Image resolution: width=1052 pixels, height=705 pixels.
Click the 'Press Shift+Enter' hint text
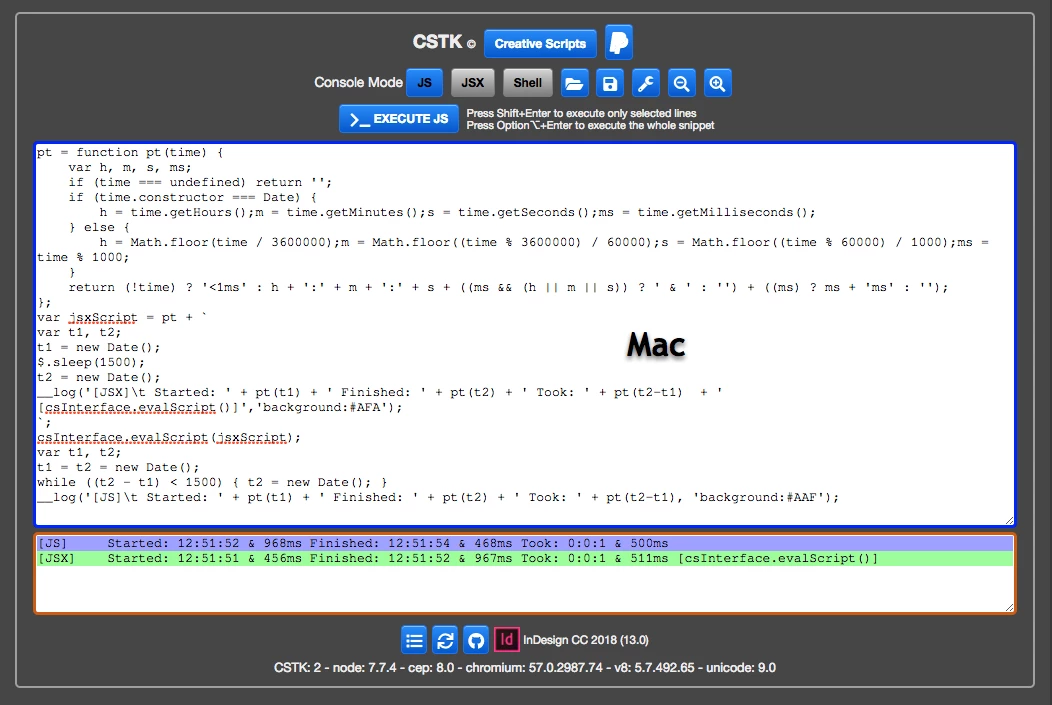tap(581, 113)
